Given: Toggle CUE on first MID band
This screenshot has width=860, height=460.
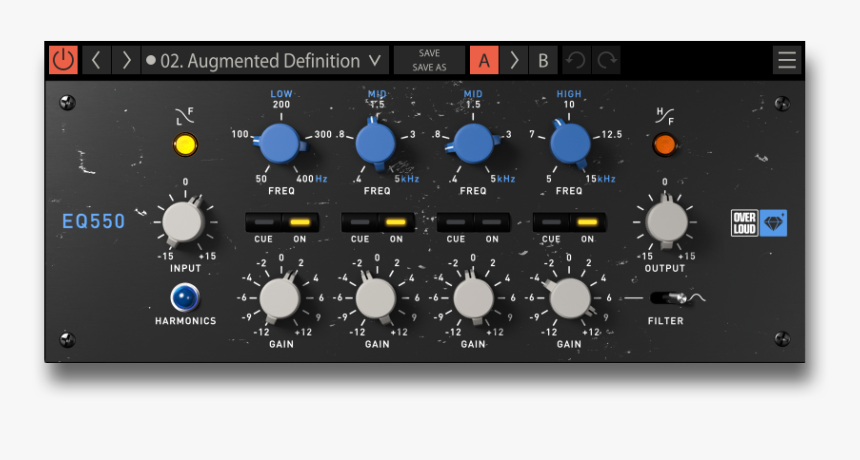Looking at the screenshot, I should click(x=360, y=223).
